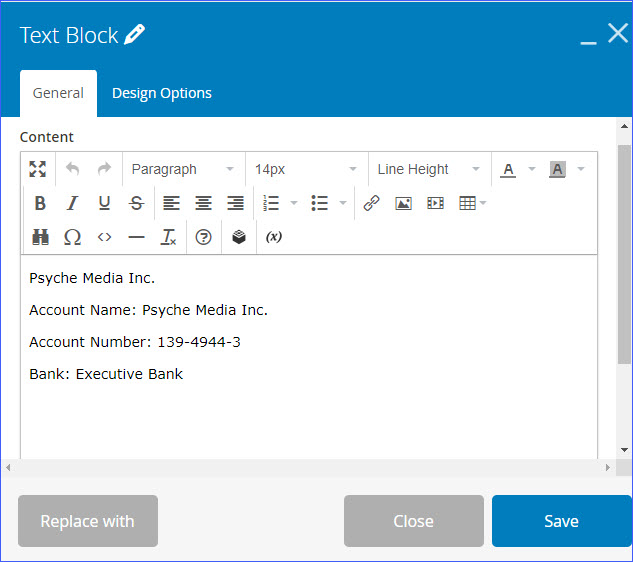
Task: Insert special character Omega icon
Action: [x=72, y=237]
